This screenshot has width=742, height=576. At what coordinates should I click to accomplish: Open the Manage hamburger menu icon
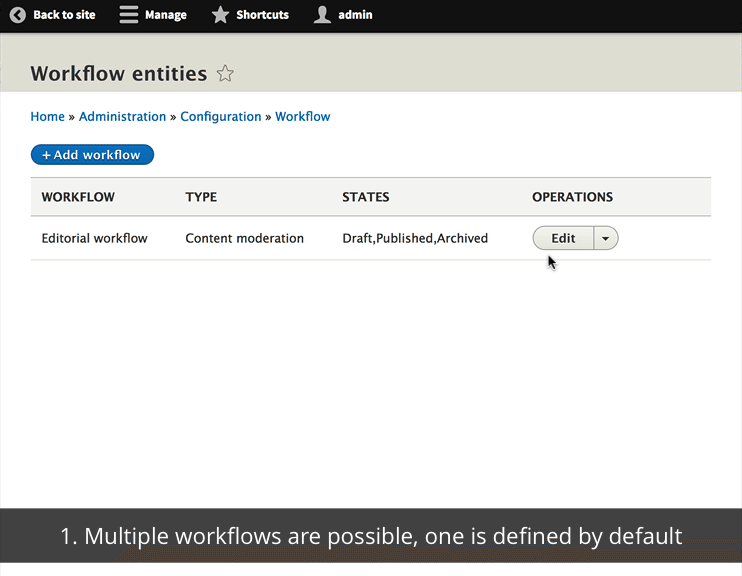tap(129, 15)
